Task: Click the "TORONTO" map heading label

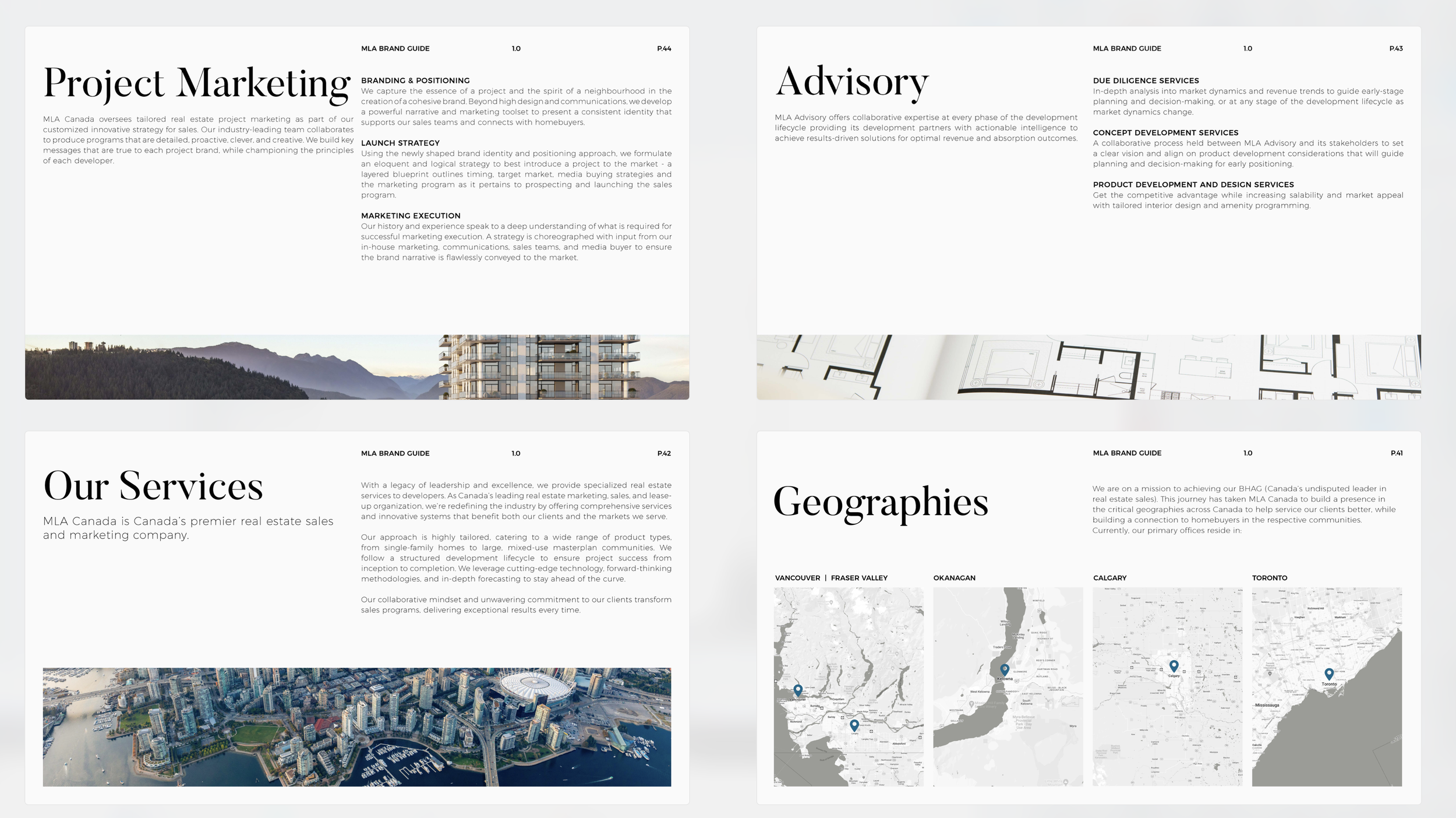Action: tap(1270, 578)
